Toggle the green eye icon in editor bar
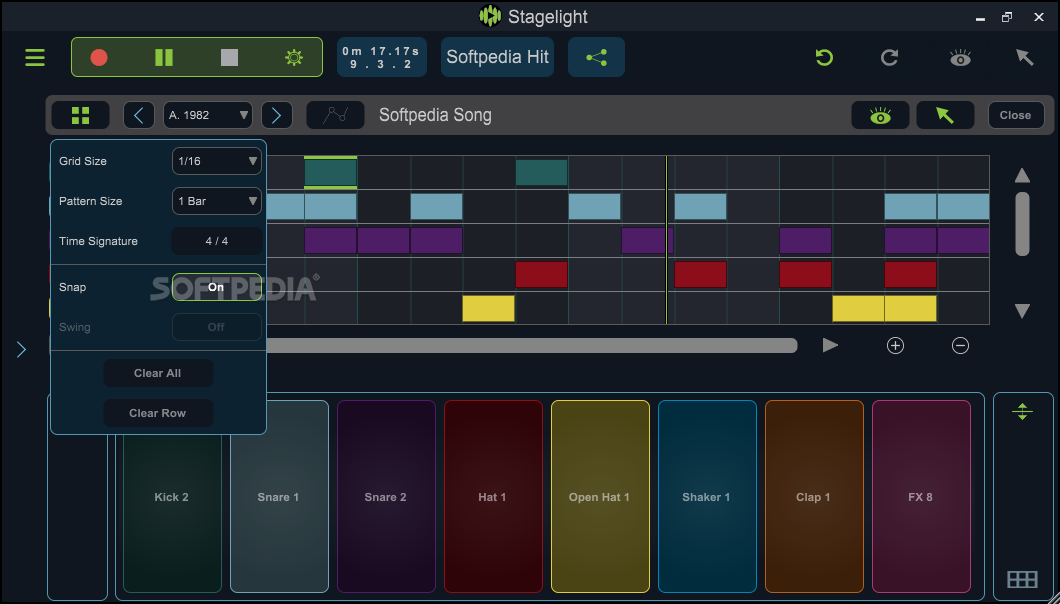 point(880,115)
